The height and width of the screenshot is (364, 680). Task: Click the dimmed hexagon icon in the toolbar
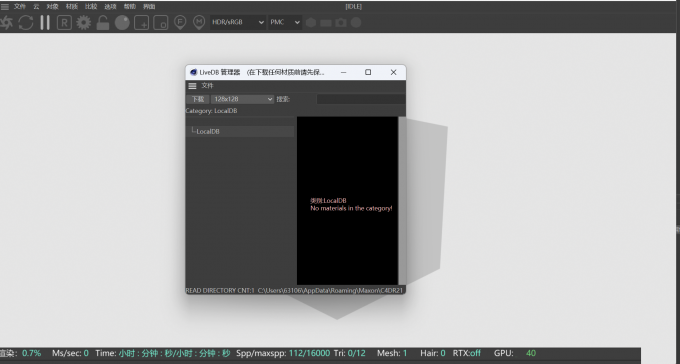coord(311,23)
